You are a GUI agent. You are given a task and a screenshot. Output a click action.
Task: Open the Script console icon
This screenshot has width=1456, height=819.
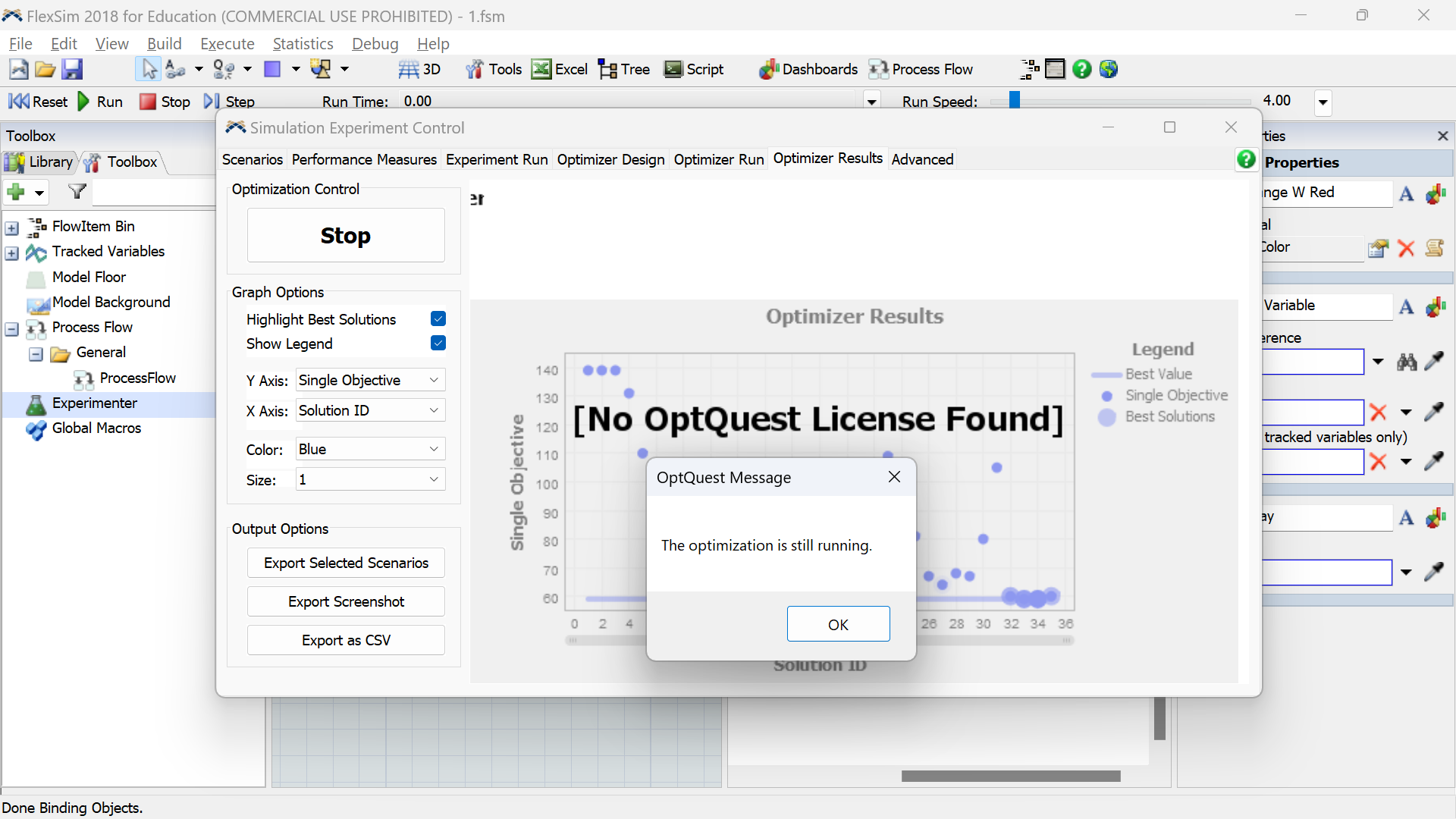[673, 69]
